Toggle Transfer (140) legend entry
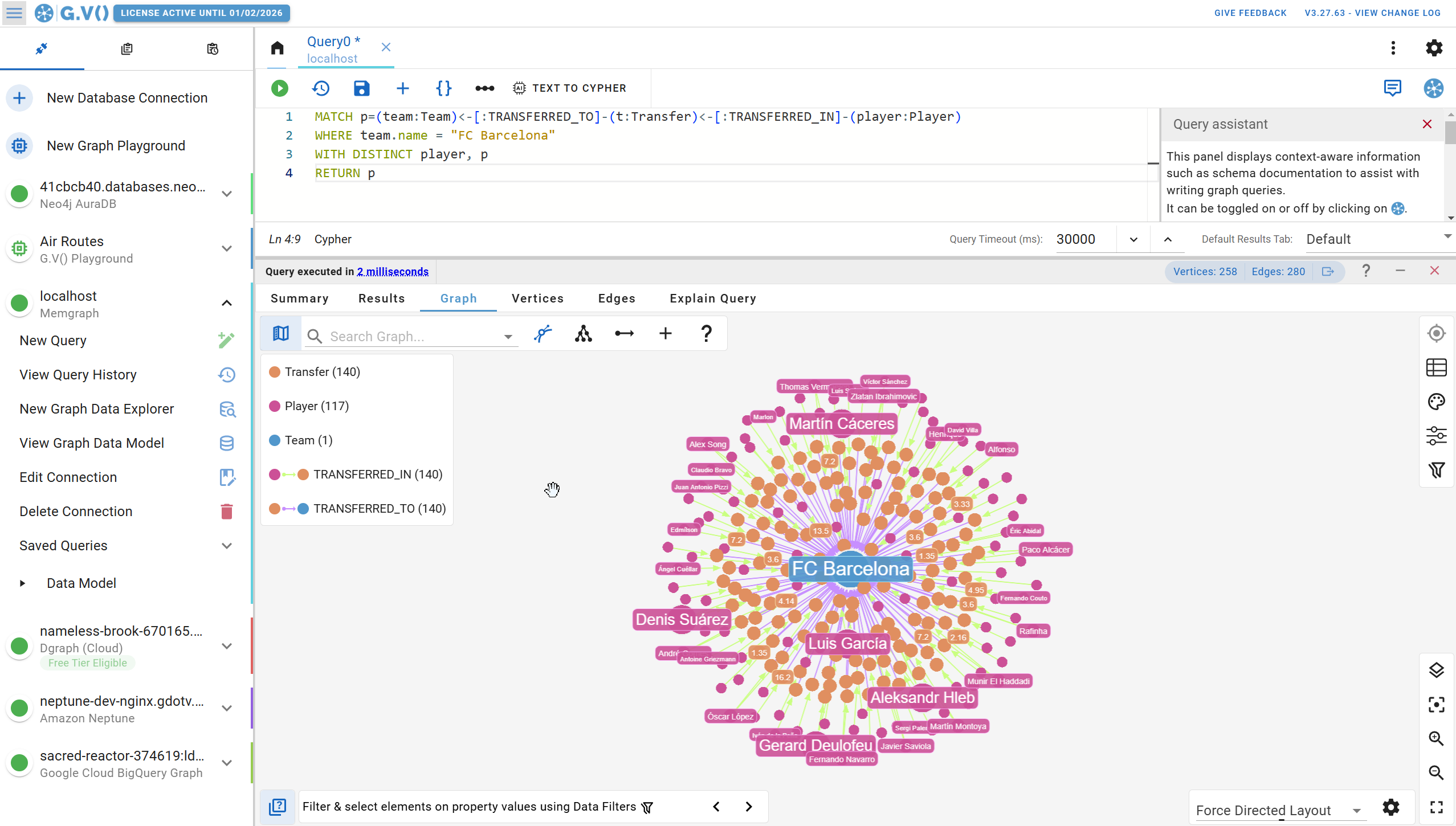Image resolution: width=1456 pixels, height=826 pixels. pyautogui.click(x=315, y=372)
